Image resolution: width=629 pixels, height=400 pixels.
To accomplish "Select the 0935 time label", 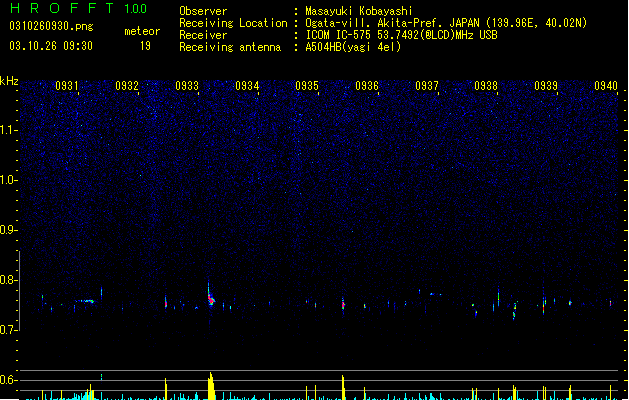I will click(307, 86).
